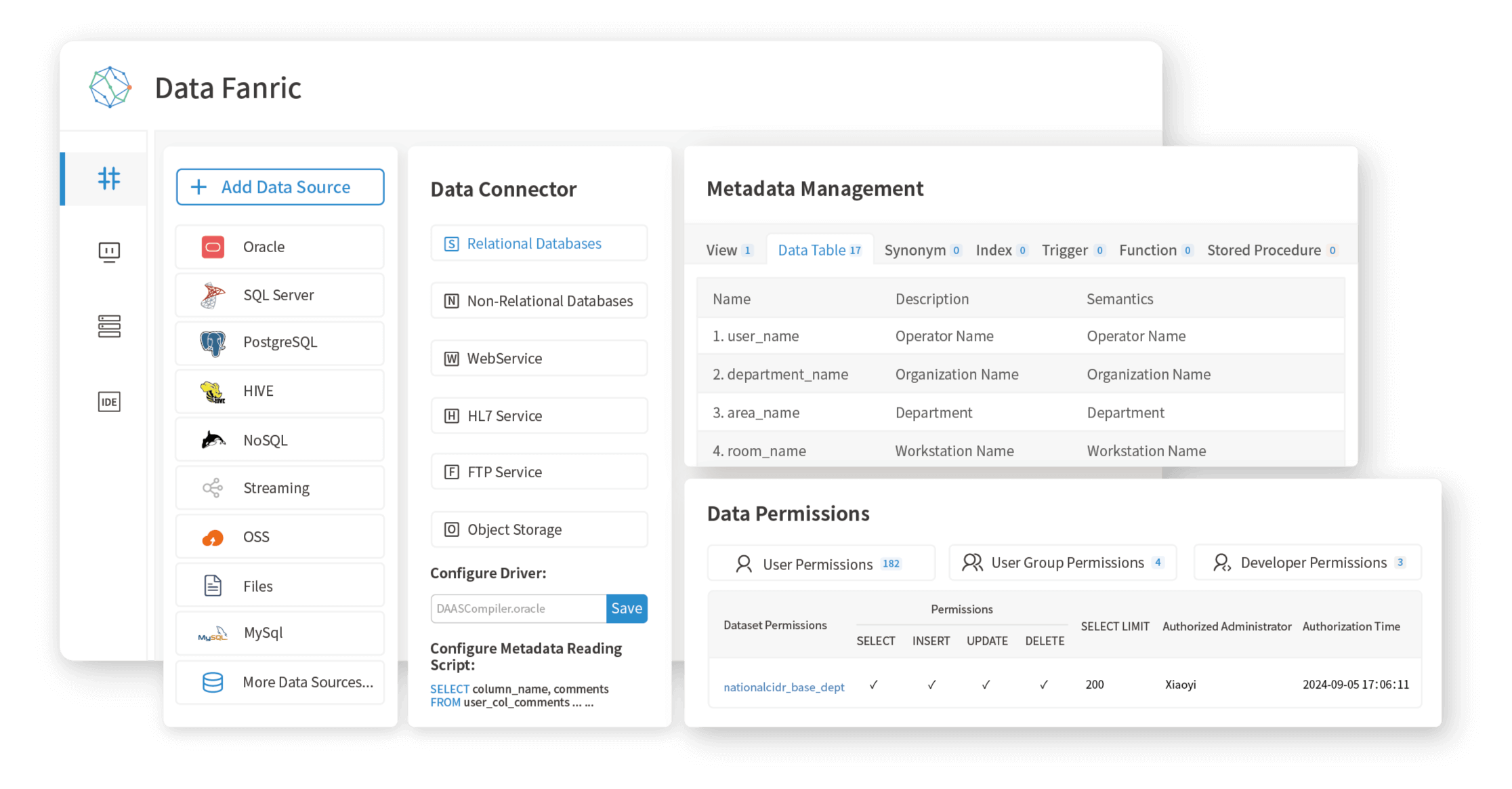The image size is (1512, 789).
Task: Click the Add Data Source button
Action: 280,187
